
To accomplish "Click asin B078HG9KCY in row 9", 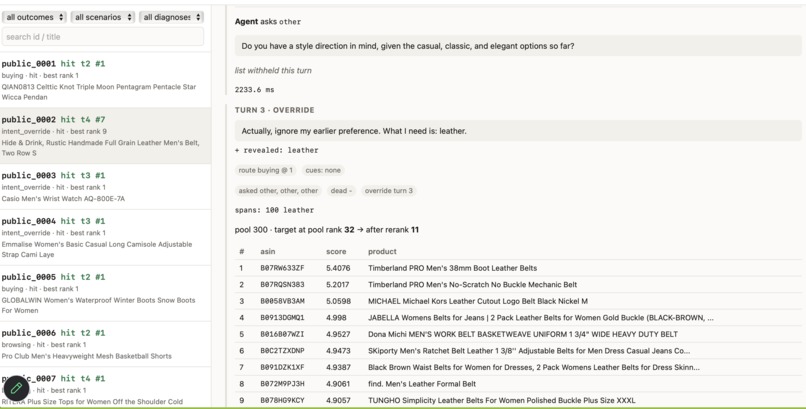I will (282, 400).
